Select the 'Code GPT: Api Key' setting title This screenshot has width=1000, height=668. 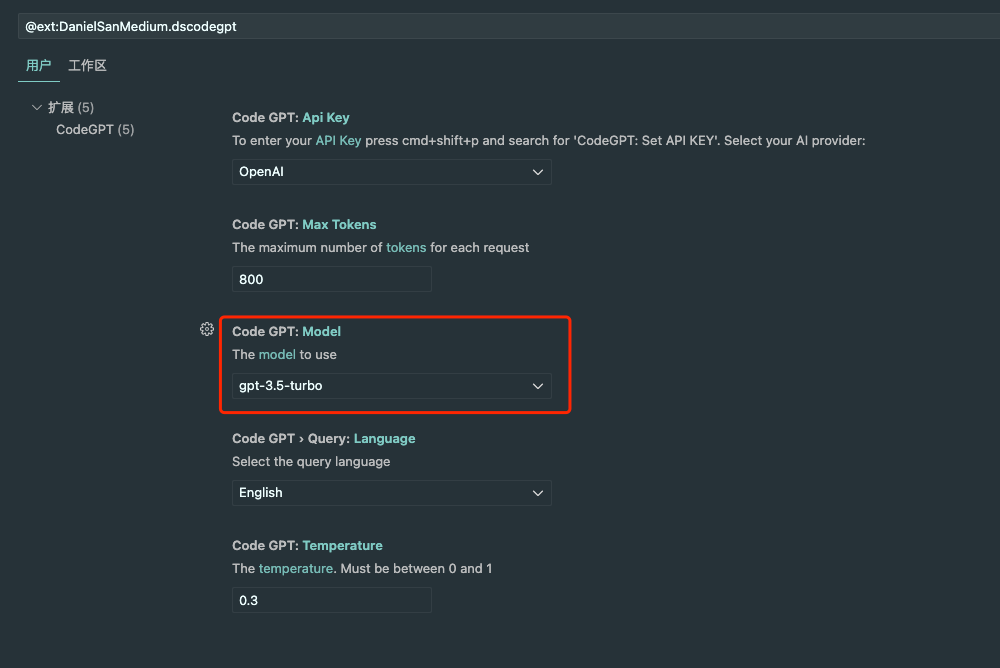pos(290,118)
